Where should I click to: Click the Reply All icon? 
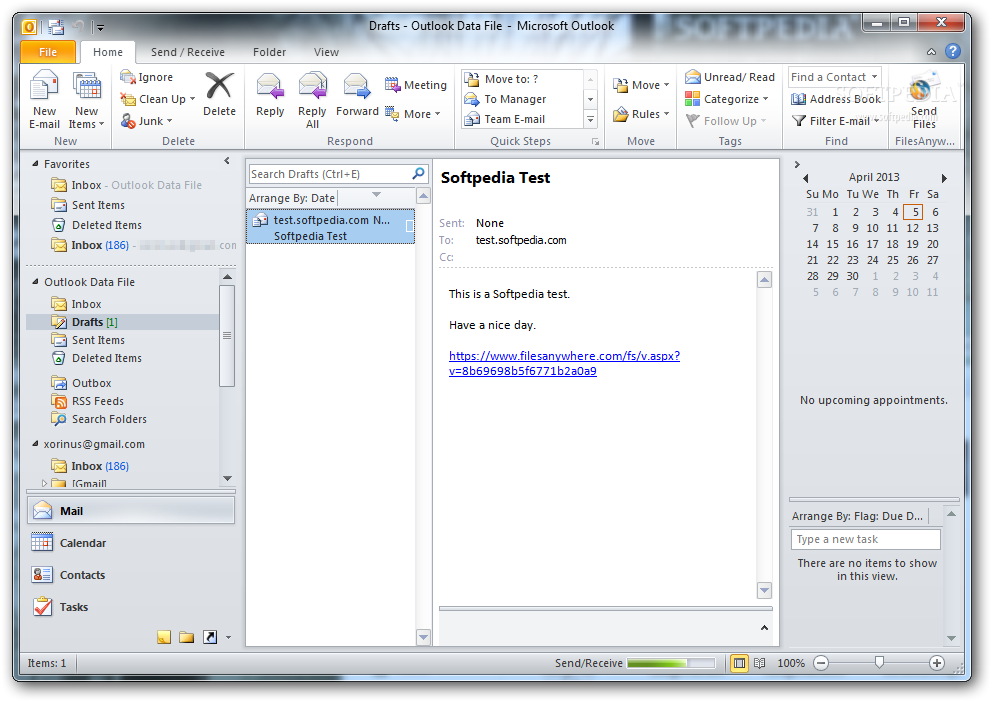tap(312, 87)
